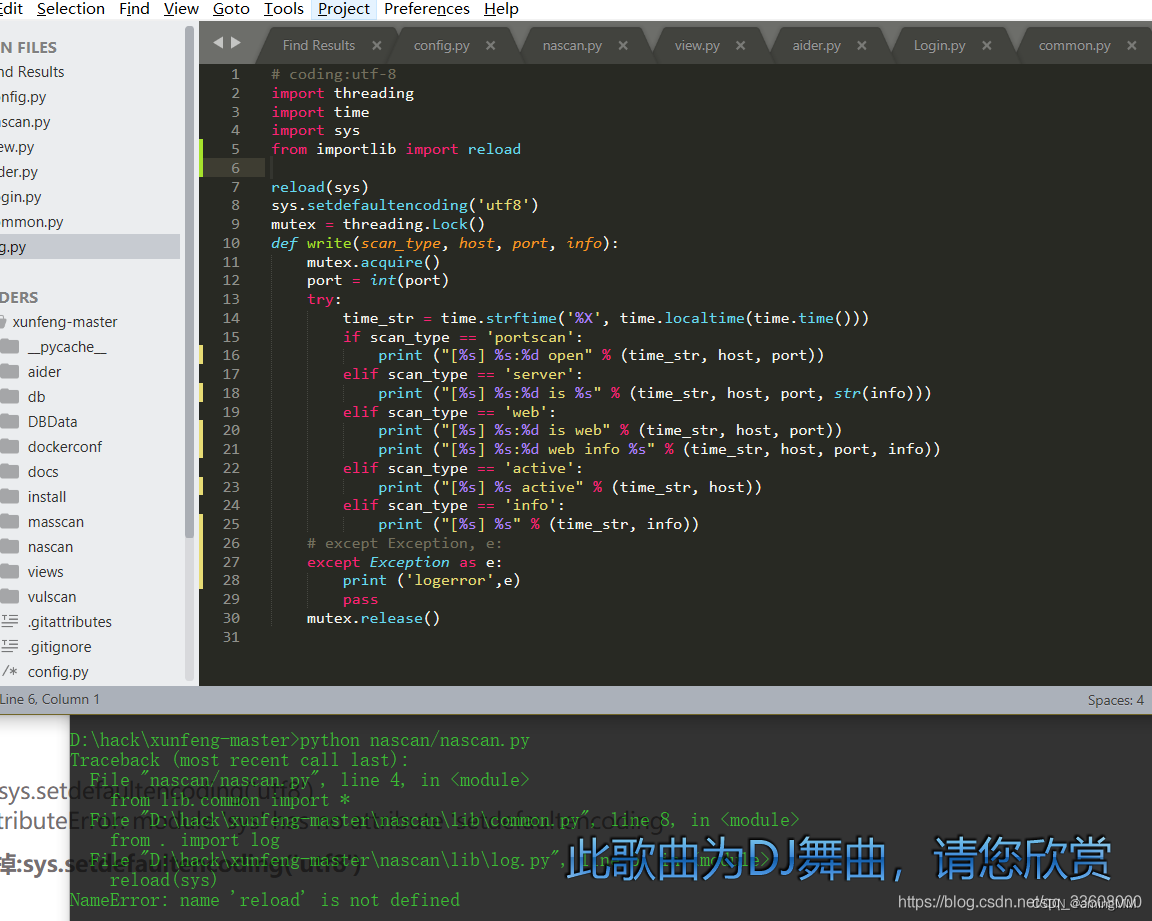Image resolution: width=1152 pixels, height=921 pixels.
Task: Switch to the nascan.py tab
Action: 572,46
